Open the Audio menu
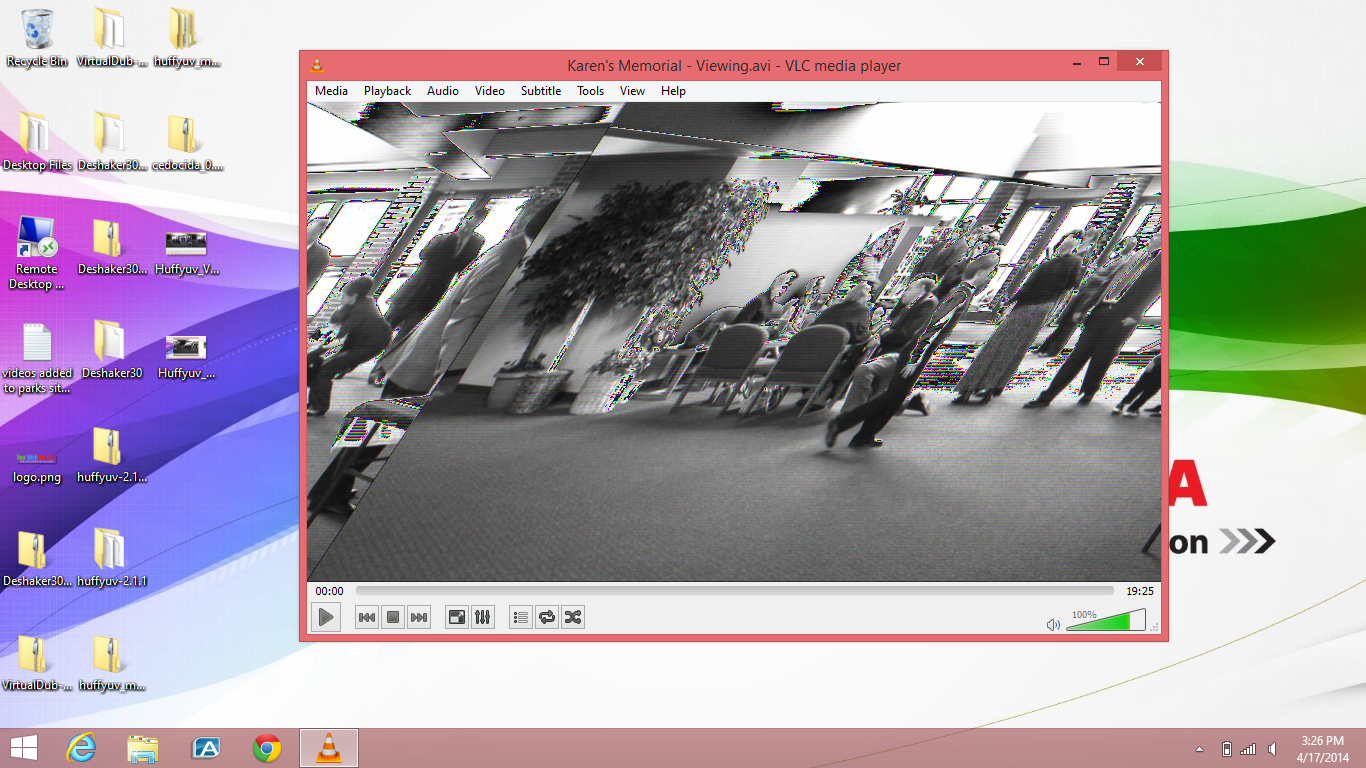 click(443, 91)
